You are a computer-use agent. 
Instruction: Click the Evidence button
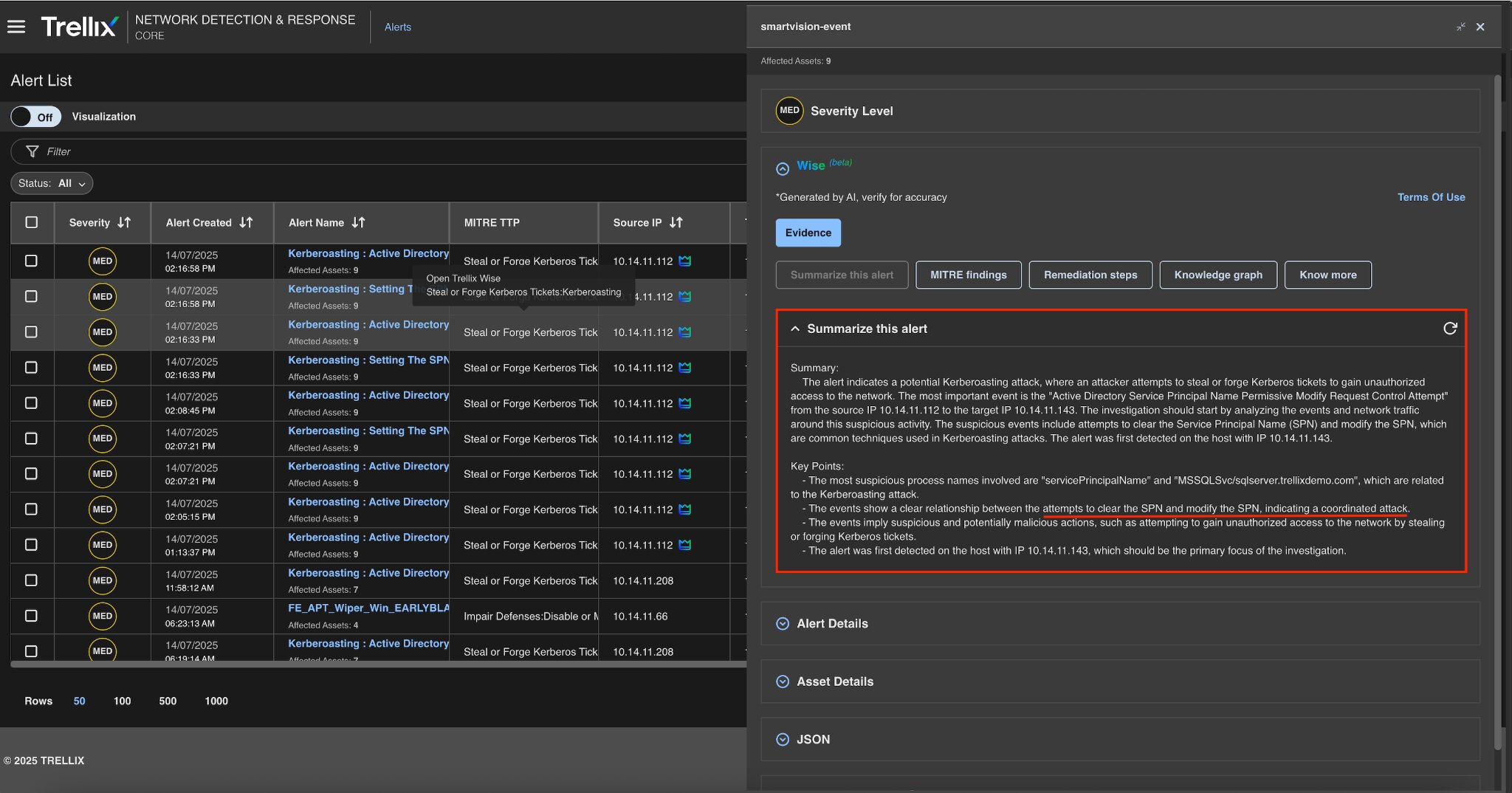pos(808,233)
